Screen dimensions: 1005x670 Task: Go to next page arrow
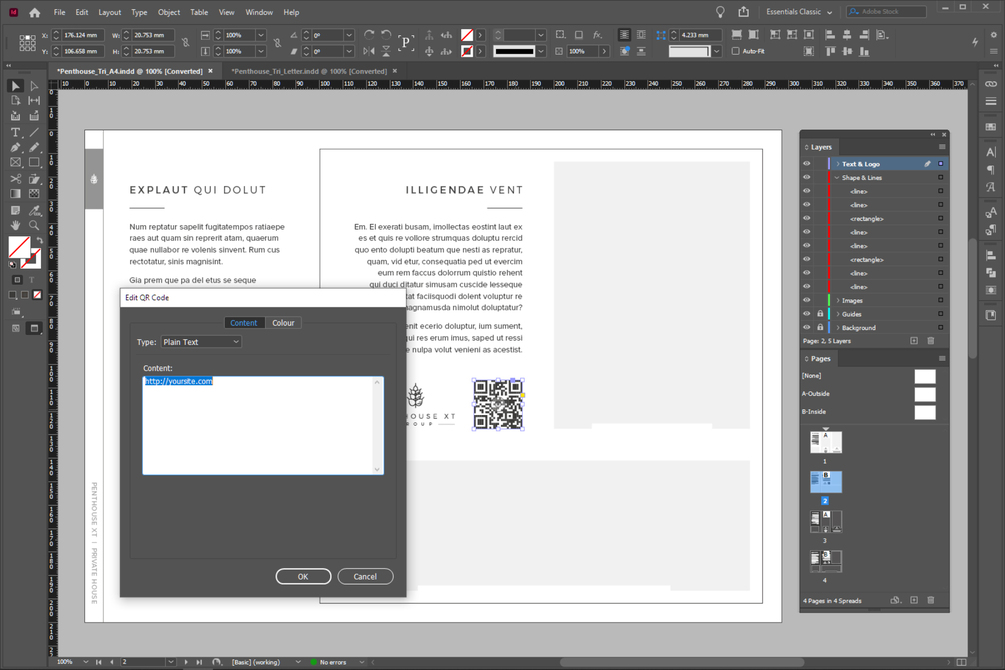pyautogui.click(x=186, y=662)
